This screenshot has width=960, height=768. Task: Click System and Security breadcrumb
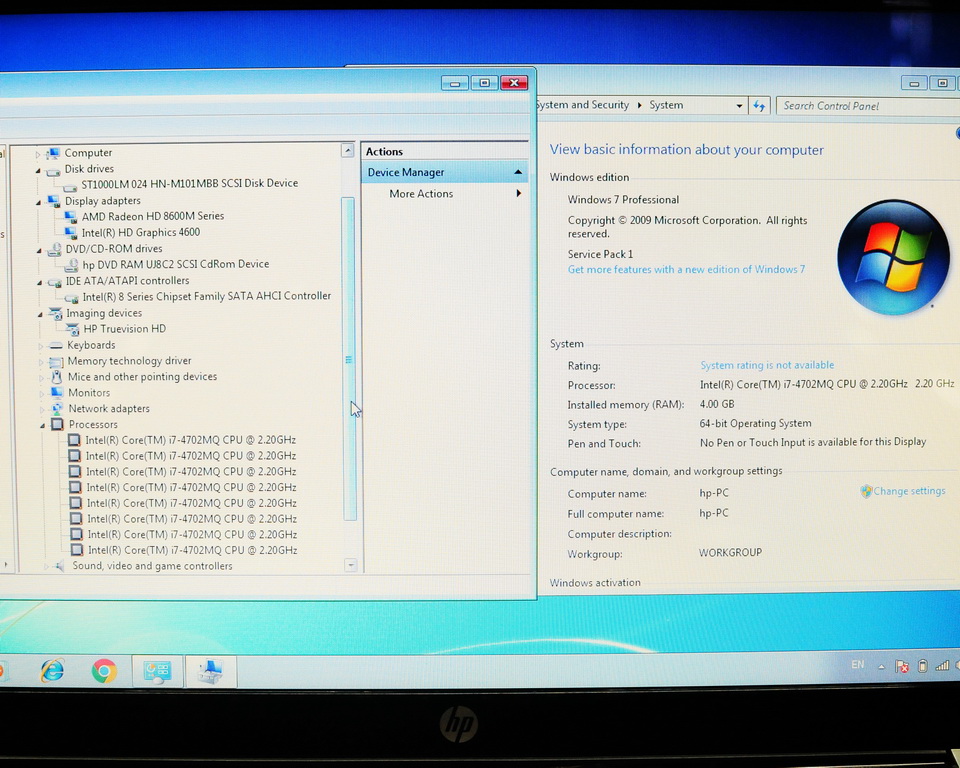coord(582,105)
